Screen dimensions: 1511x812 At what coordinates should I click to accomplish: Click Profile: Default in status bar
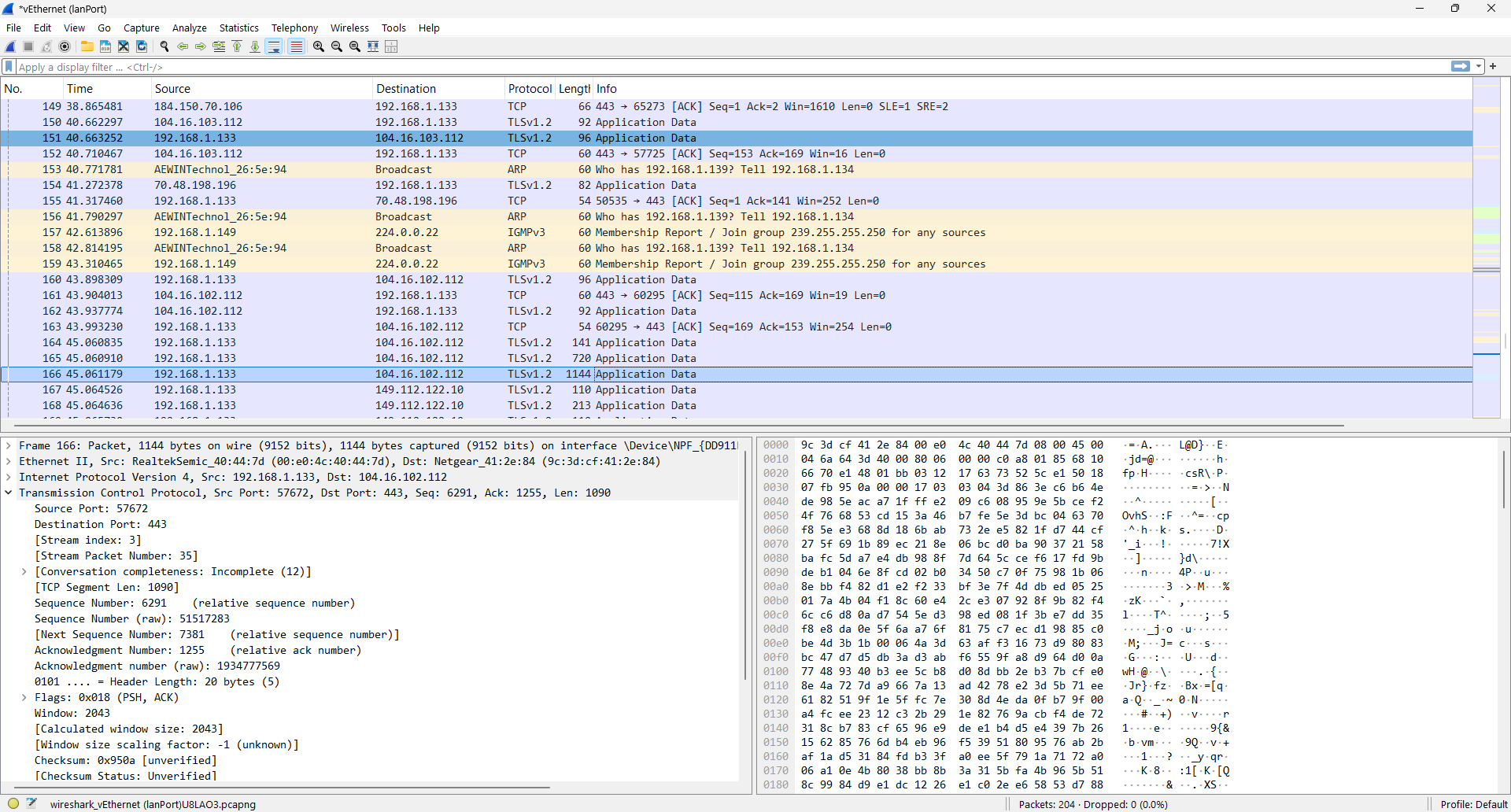[1474, 804]
